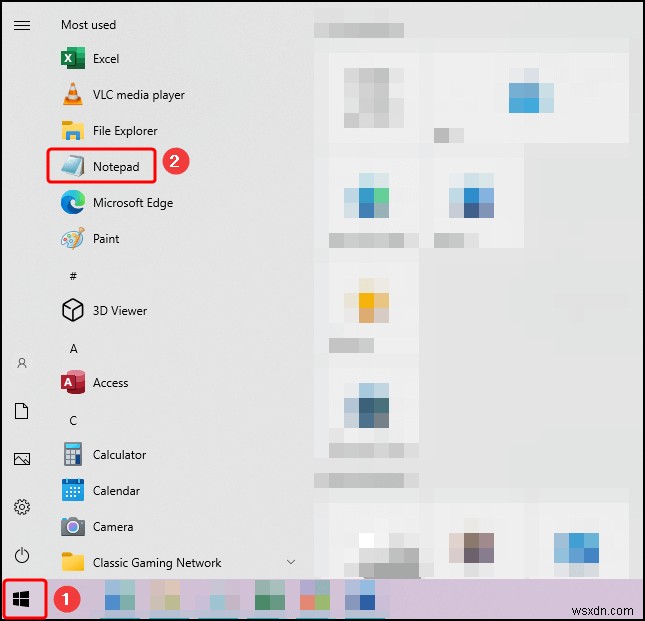
Task: Click the 'Camera' label text
Action: pyautogui.click(x=113, y=527)
